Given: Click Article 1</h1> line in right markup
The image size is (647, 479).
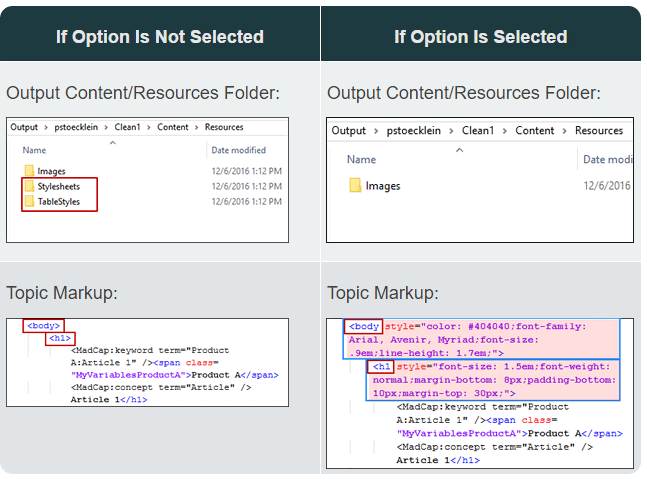Looking at the screenshot, I should click(x=438, y=460).
